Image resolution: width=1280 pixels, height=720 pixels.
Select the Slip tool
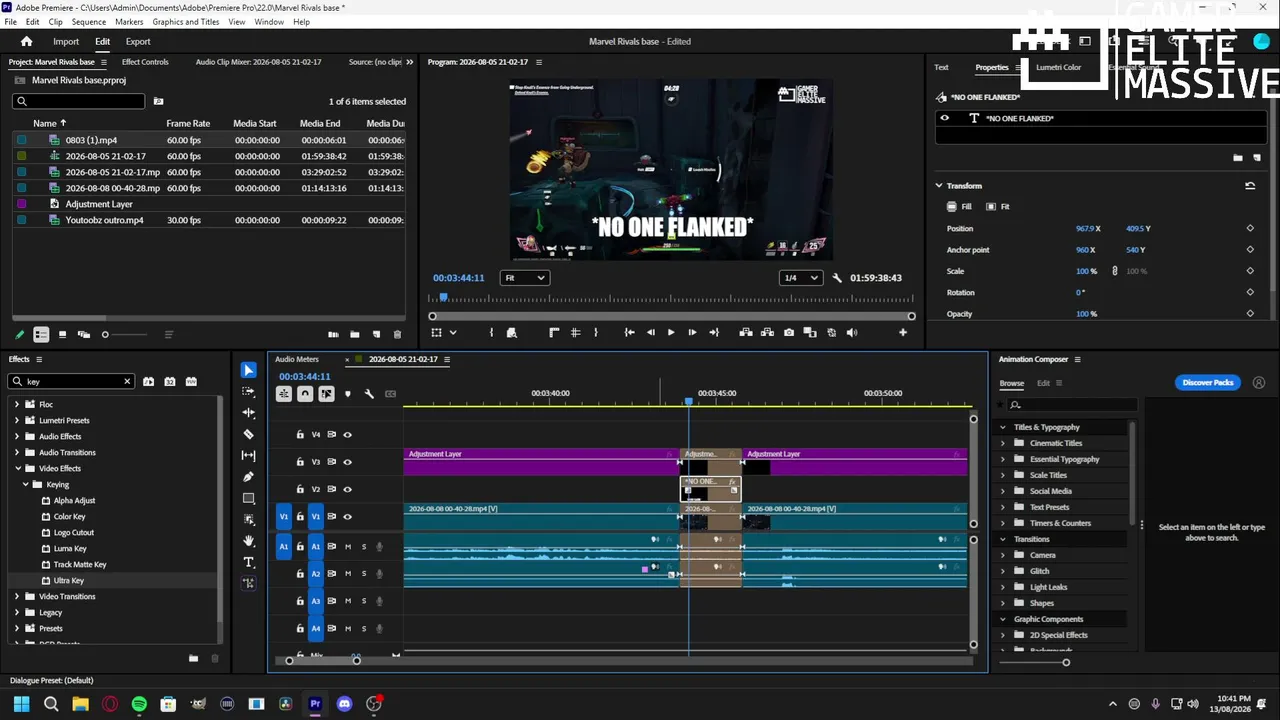pos(249,456)
